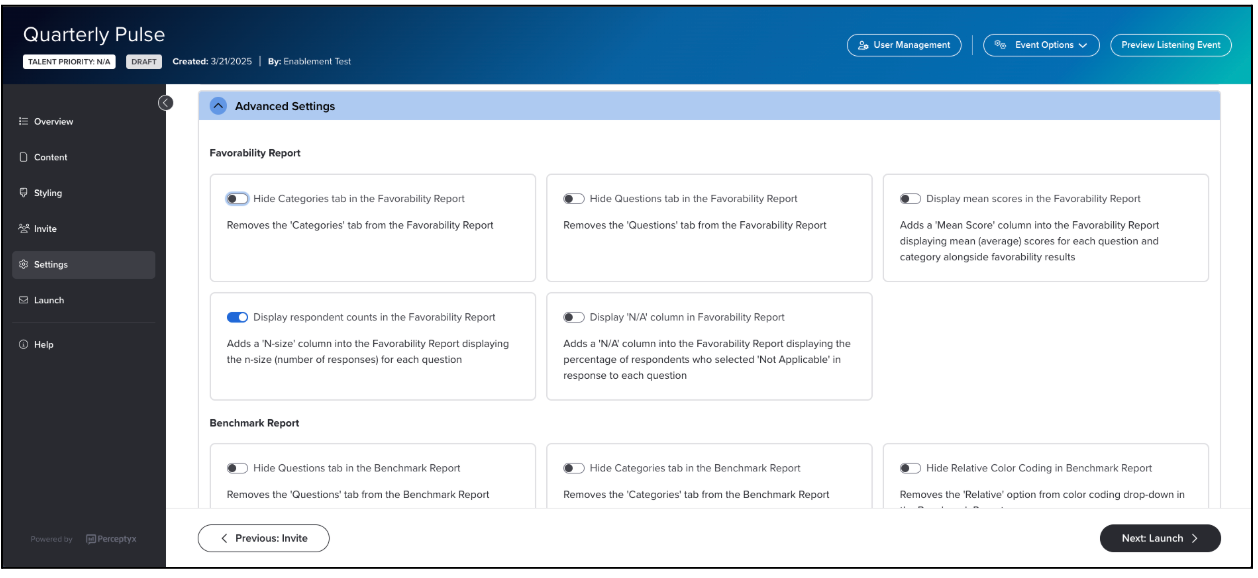
Task: Click description "Removes the 'Categories' tab from the Favorability Report"
Action: tap(360, 225)
